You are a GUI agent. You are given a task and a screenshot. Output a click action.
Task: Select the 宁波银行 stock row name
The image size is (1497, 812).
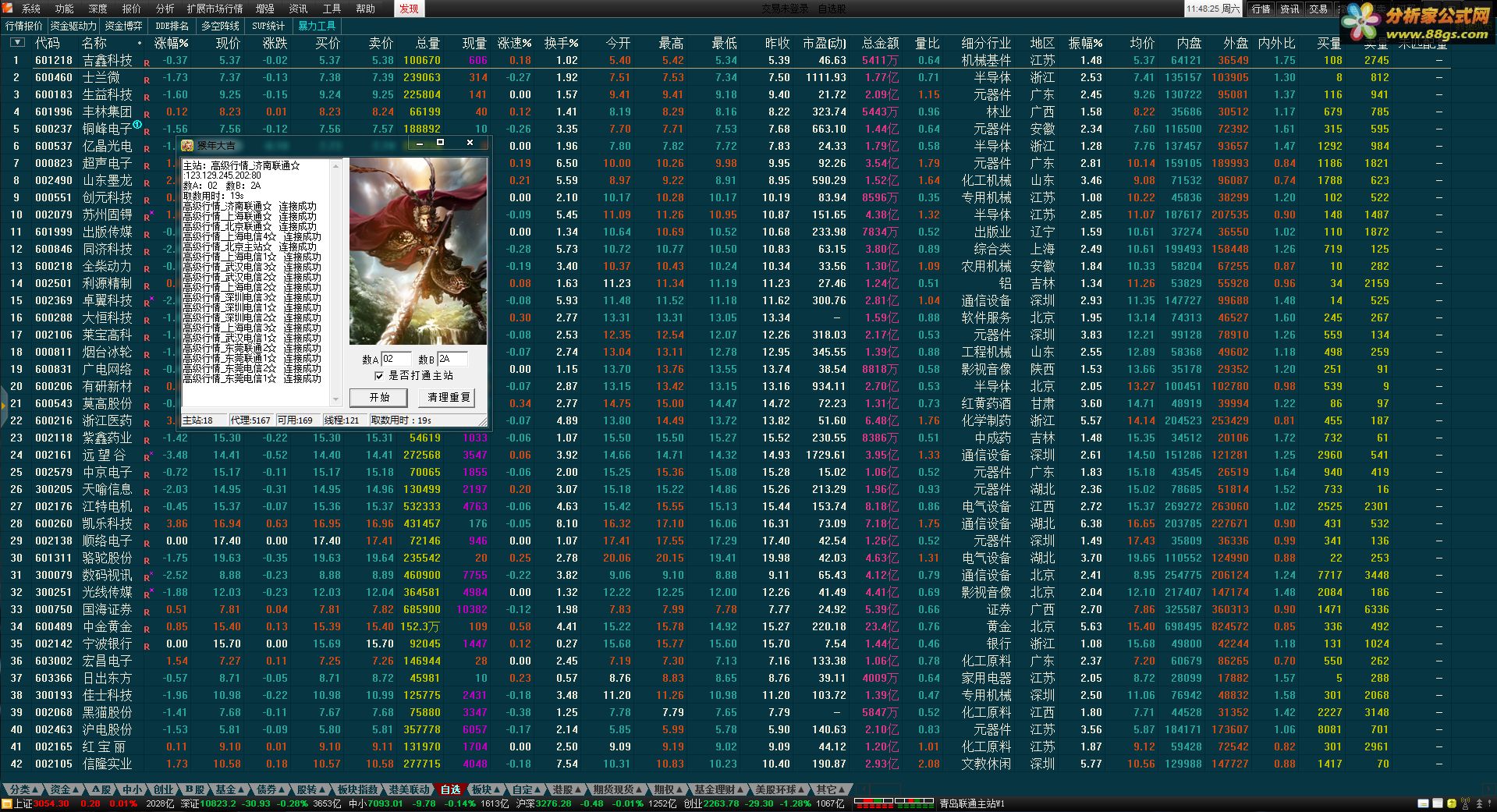[x=107, y=644]
